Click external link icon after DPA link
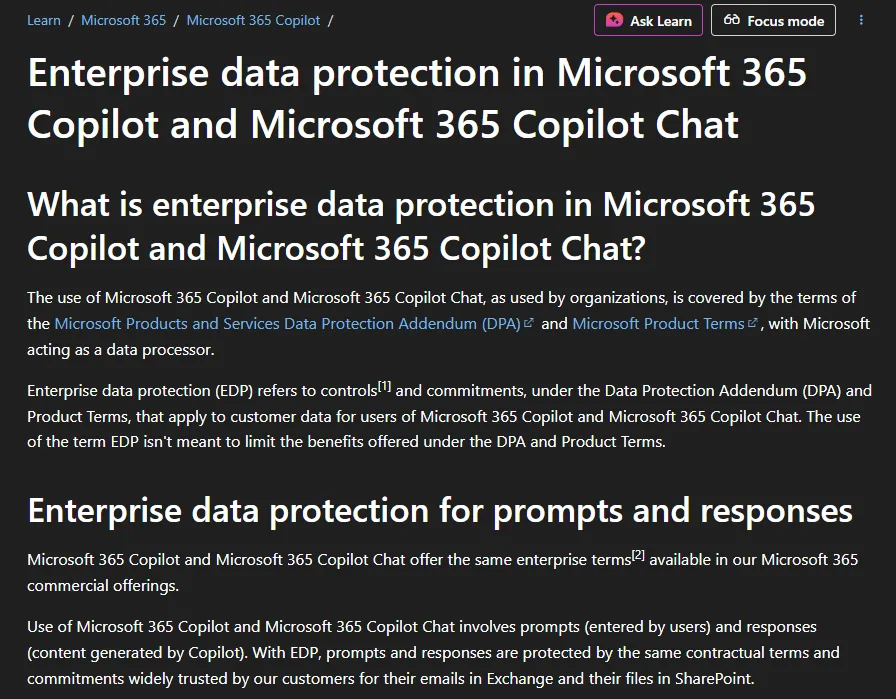The width and height of the screenshot is (896, 699). pos(529,323)
